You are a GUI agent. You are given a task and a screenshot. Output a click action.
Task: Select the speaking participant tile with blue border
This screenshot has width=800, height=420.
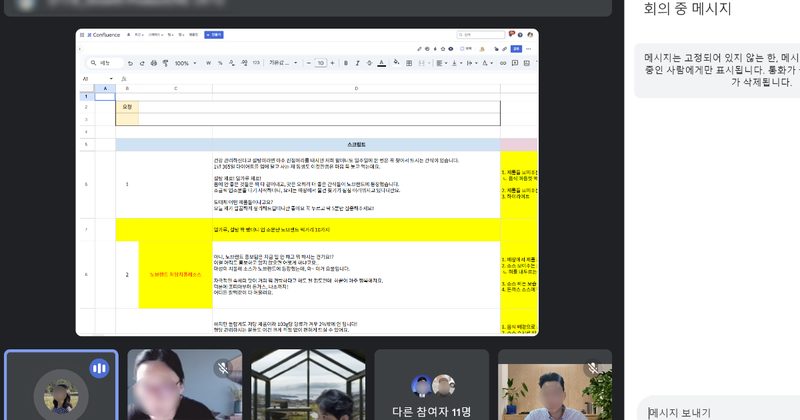(61, 385)
